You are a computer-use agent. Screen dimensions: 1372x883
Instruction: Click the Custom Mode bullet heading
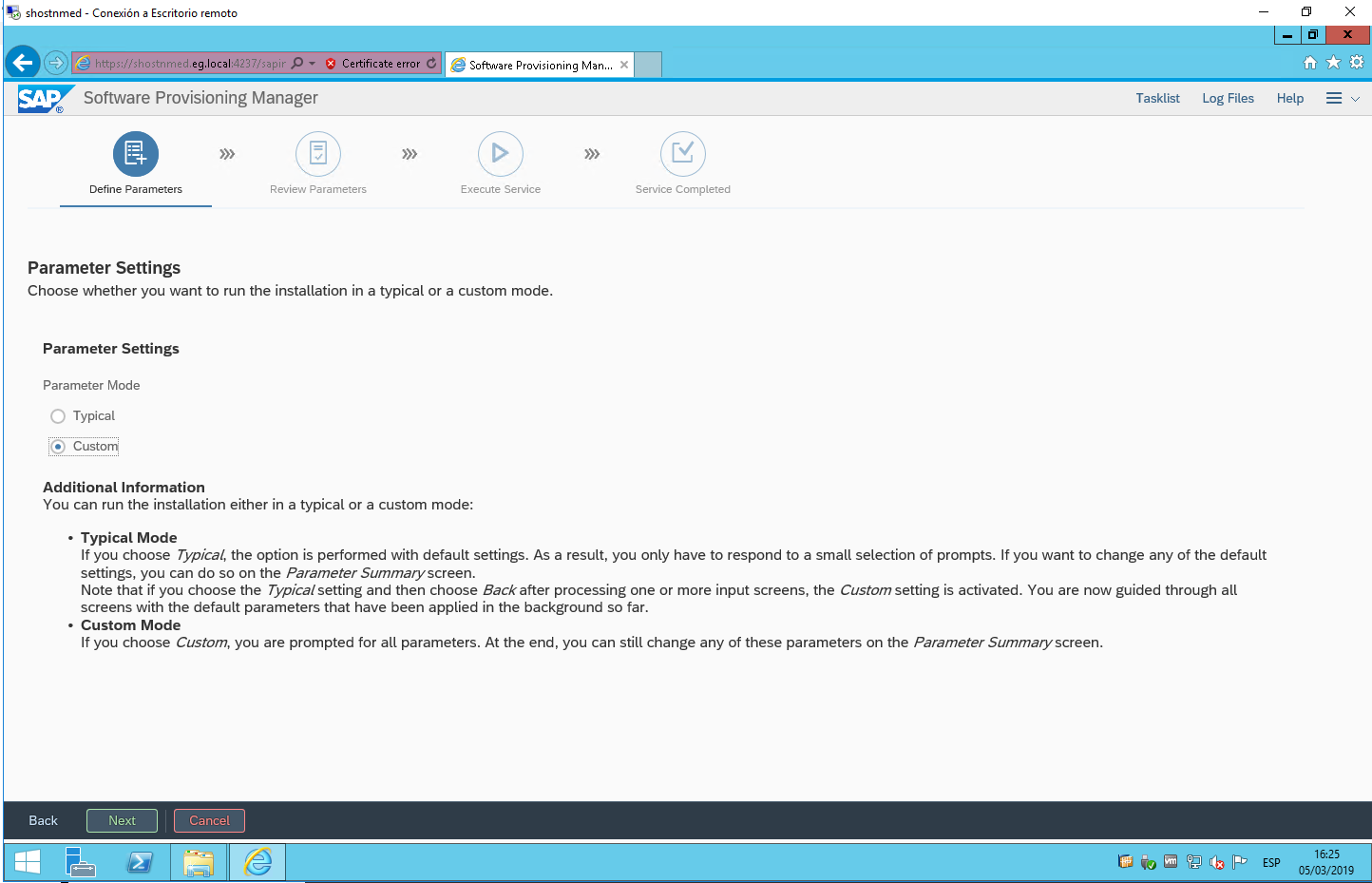point(131,625)
